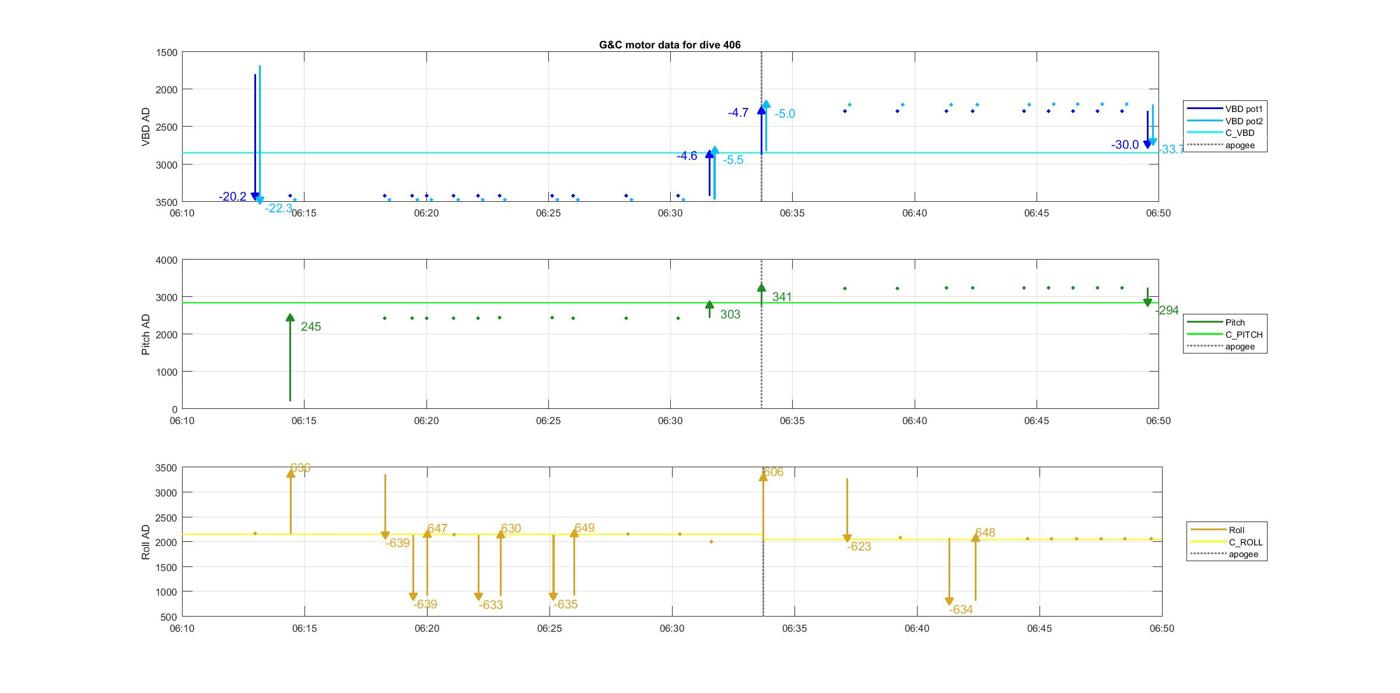Click the '-4.6' VBD data label
The width and height of the screenshot is (1400, 693).
point(687,156)
